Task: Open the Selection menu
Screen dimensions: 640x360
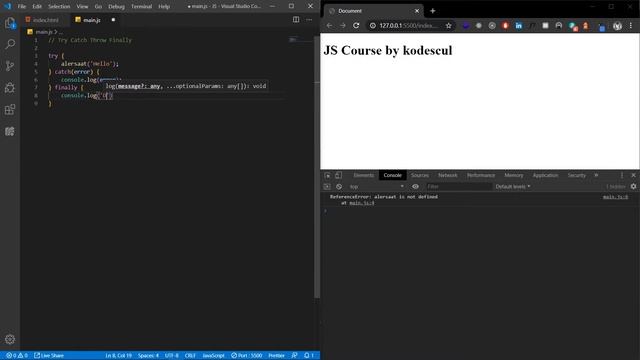Action: tap(59, 7)
